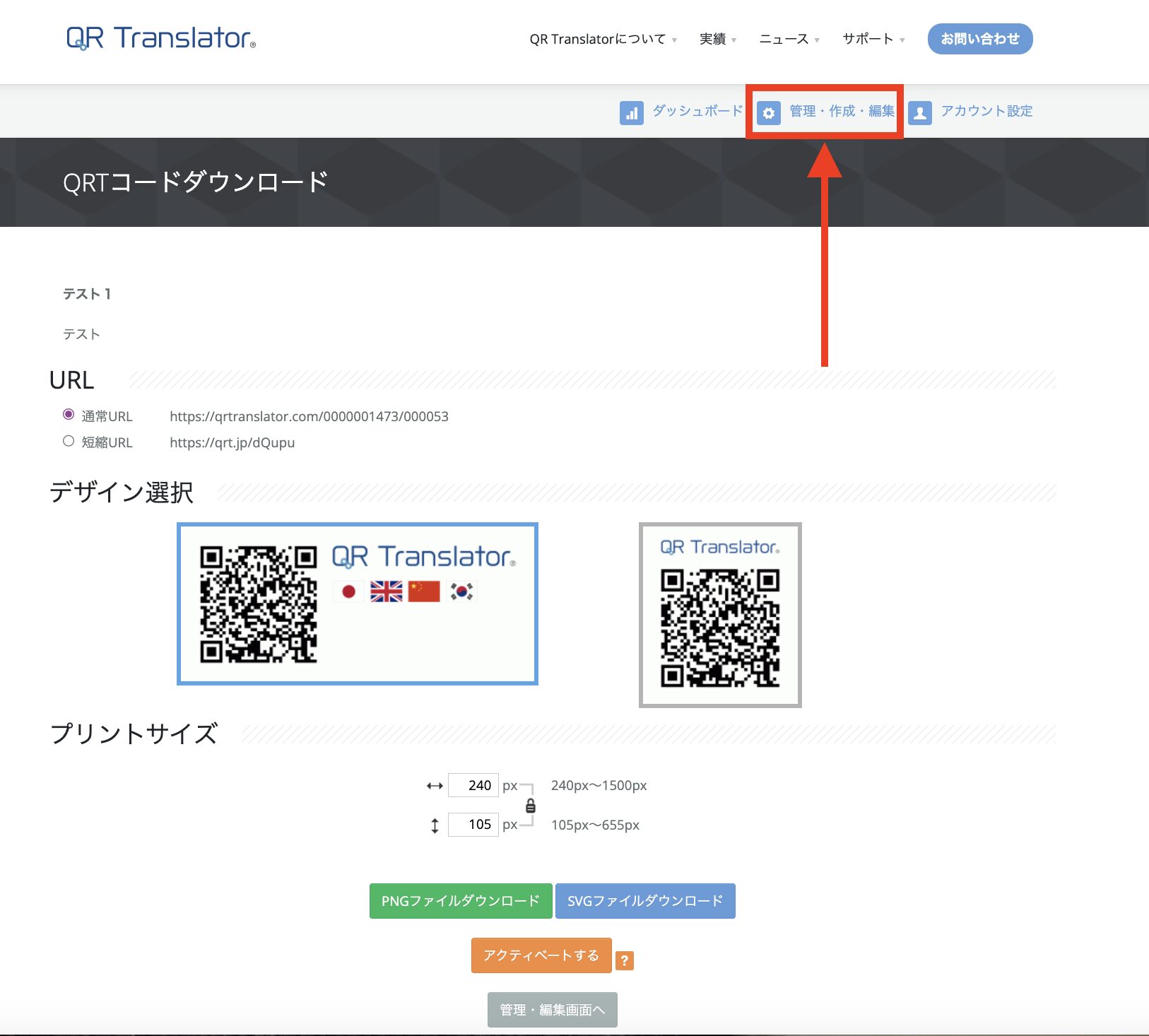Choose the square QR-only design
This screenshot has height=1036, width=1149.
[720, 615]
